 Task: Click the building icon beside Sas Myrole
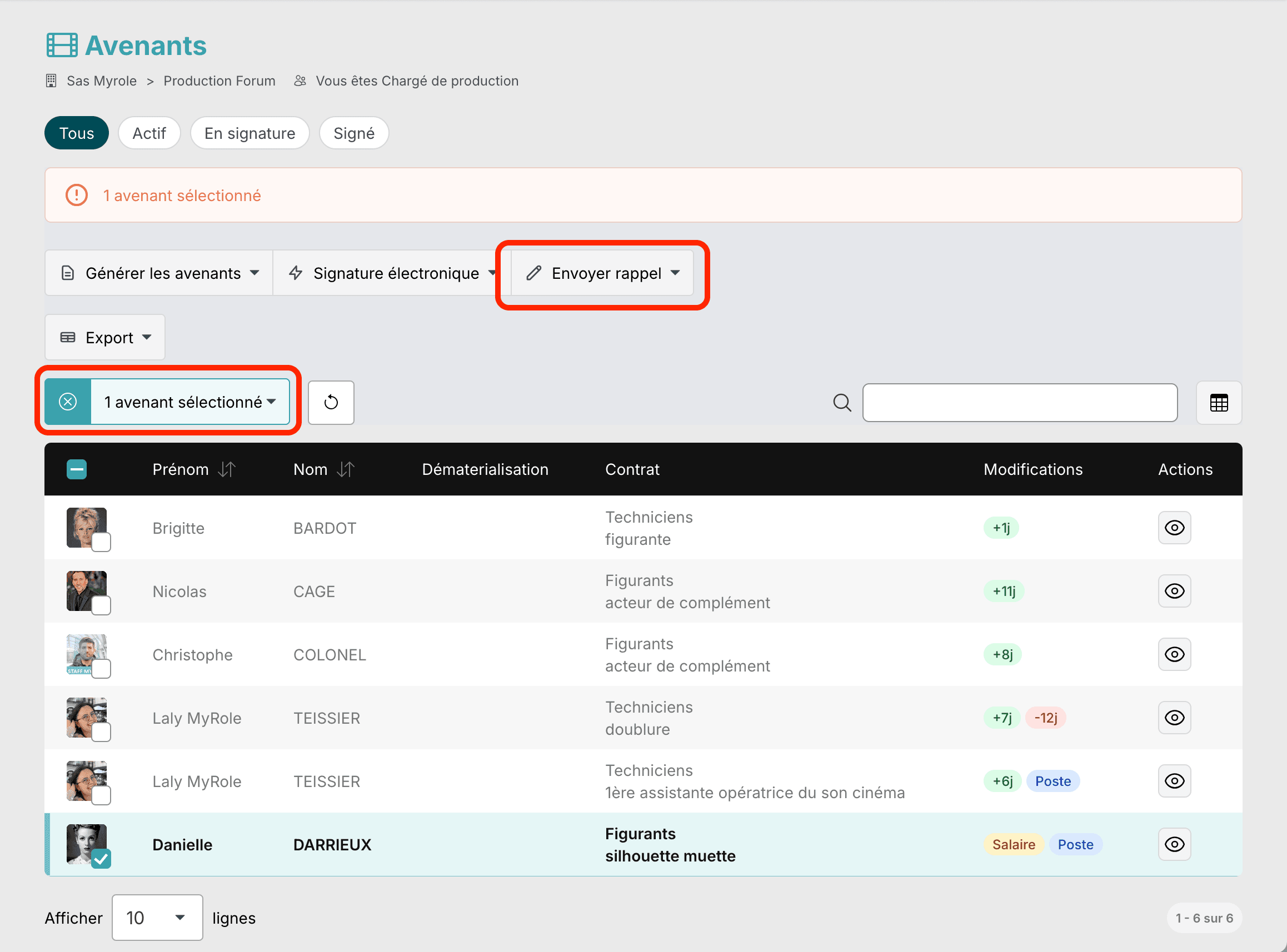click(x=51, y=81)
